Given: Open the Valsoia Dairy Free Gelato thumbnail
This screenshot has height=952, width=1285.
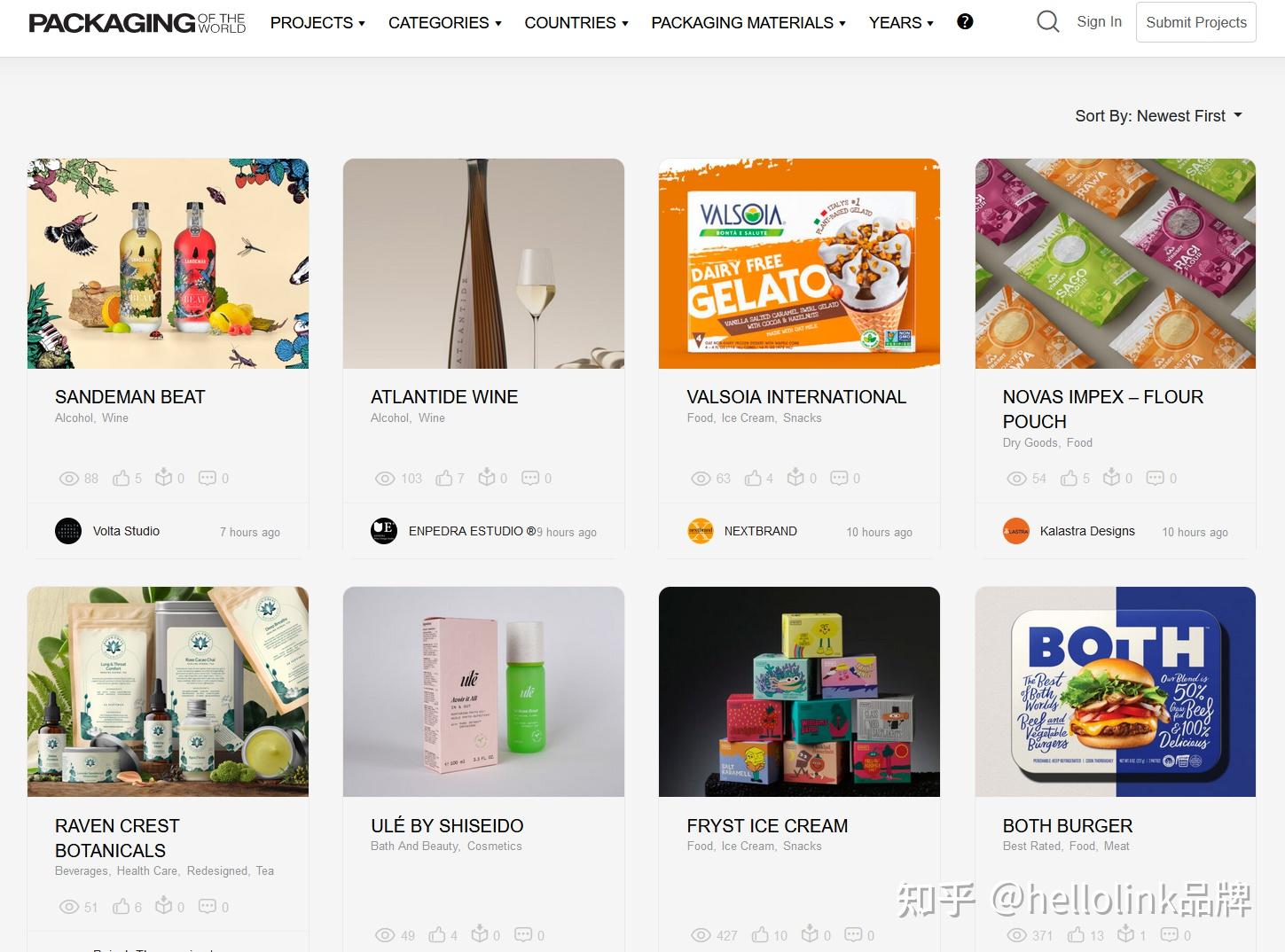Looking at the screenshot, I should (799, 263).
